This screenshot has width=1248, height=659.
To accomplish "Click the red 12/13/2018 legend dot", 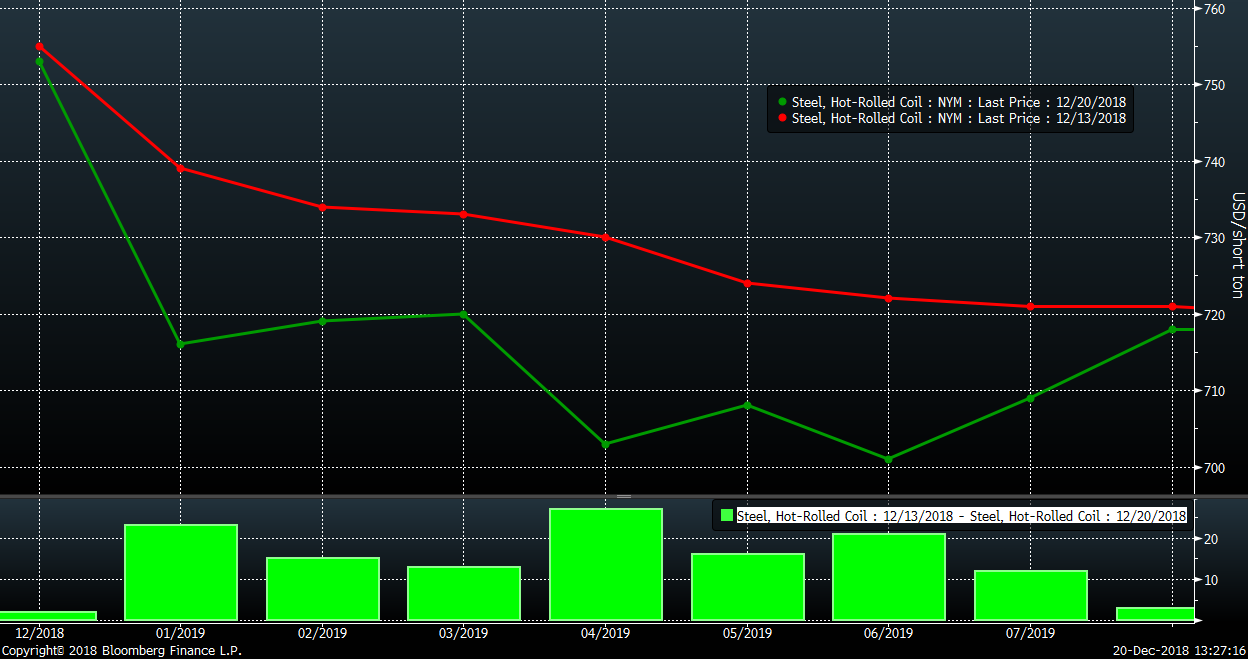I will point(781,118).
